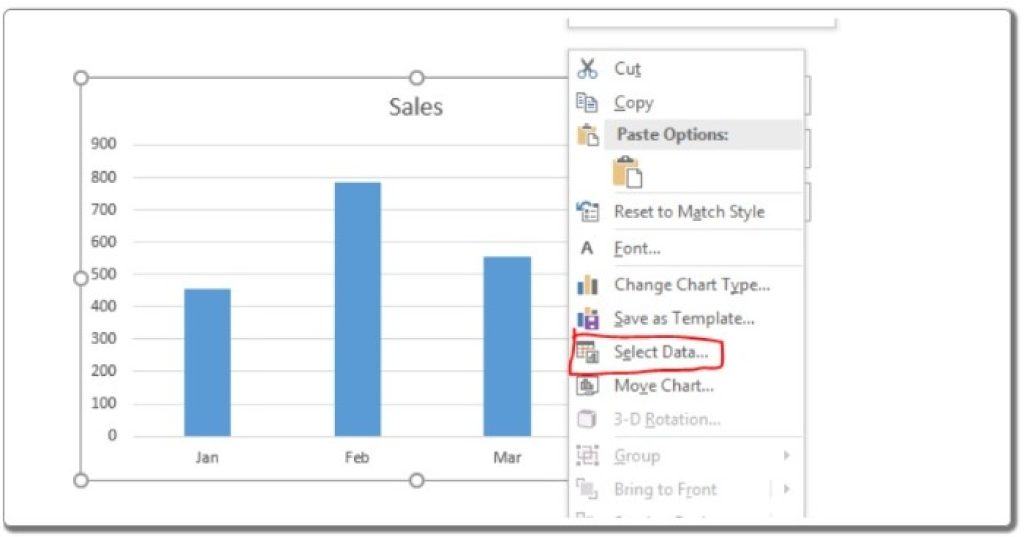Viewport: 1024px width, 537px height.
Task: Click the Copy pages icon
Action: click(x=586, y=103)
